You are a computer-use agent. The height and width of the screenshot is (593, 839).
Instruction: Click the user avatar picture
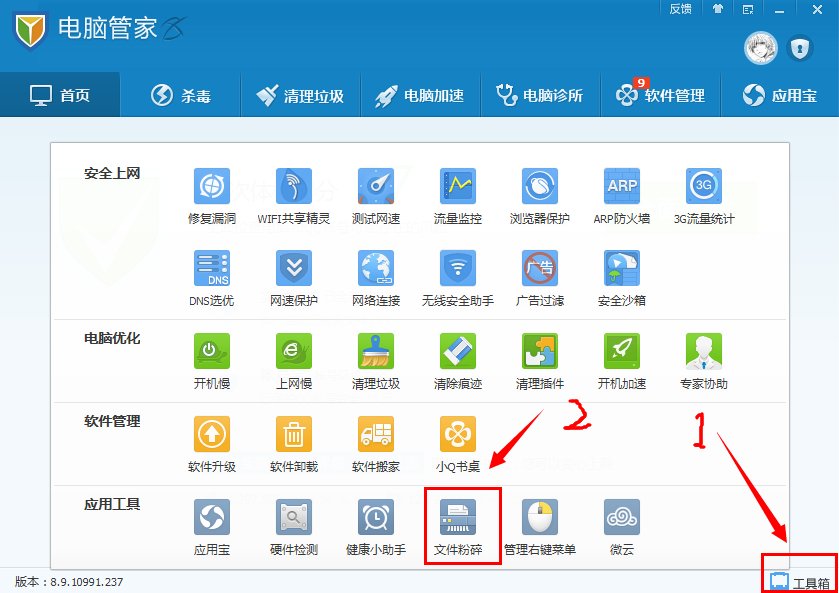click(x=759, y=47)
